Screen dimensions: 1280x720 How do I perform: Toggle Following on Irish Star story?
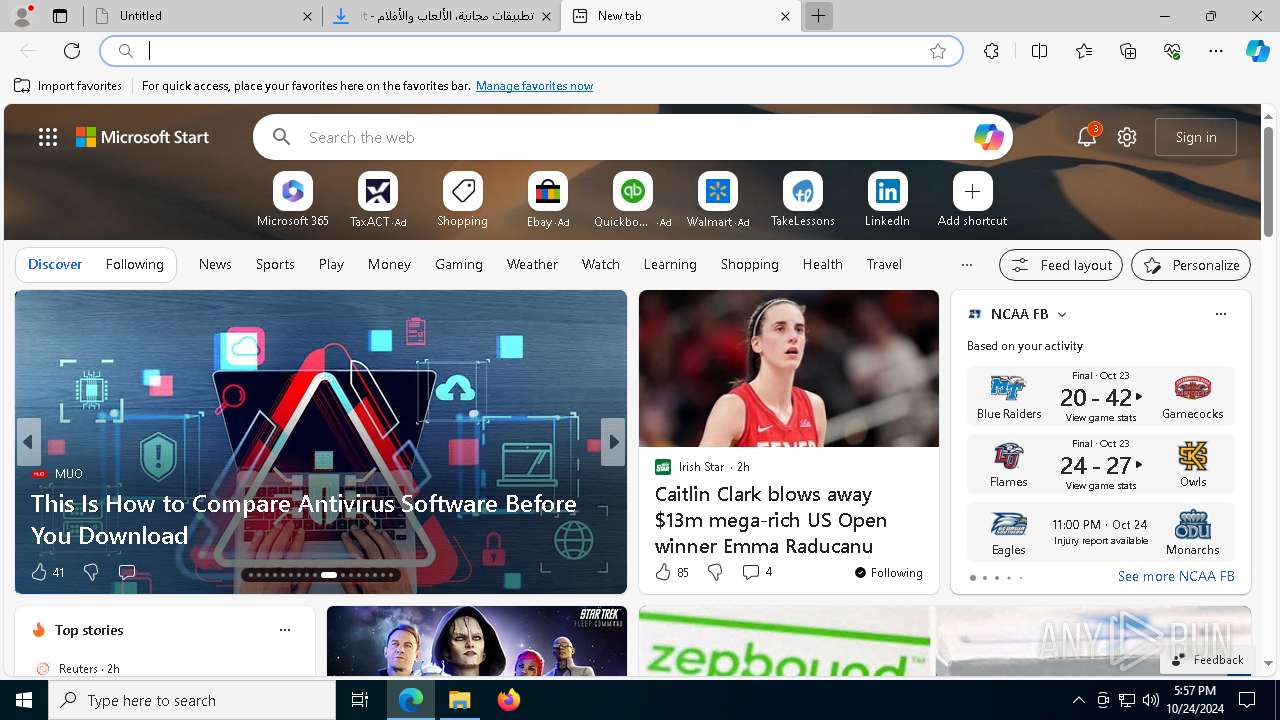tap(888, 573)
